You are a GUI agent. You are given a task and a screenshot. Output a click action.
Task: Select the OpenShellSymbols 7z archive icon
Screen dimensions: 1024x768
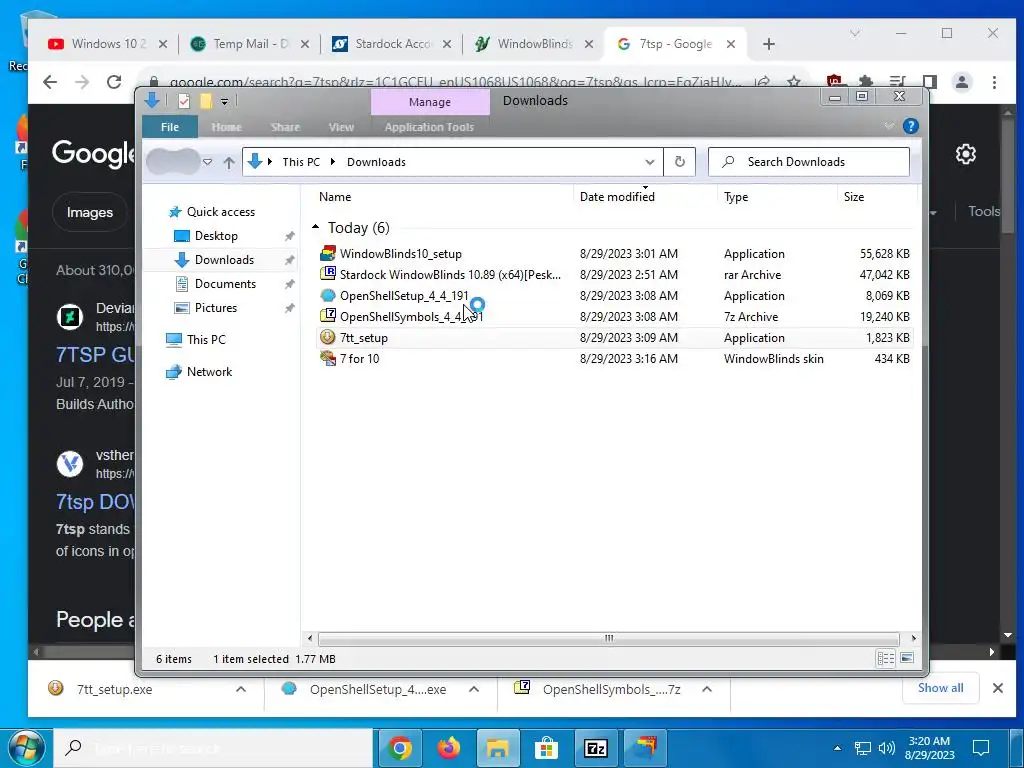pos(328,316)
